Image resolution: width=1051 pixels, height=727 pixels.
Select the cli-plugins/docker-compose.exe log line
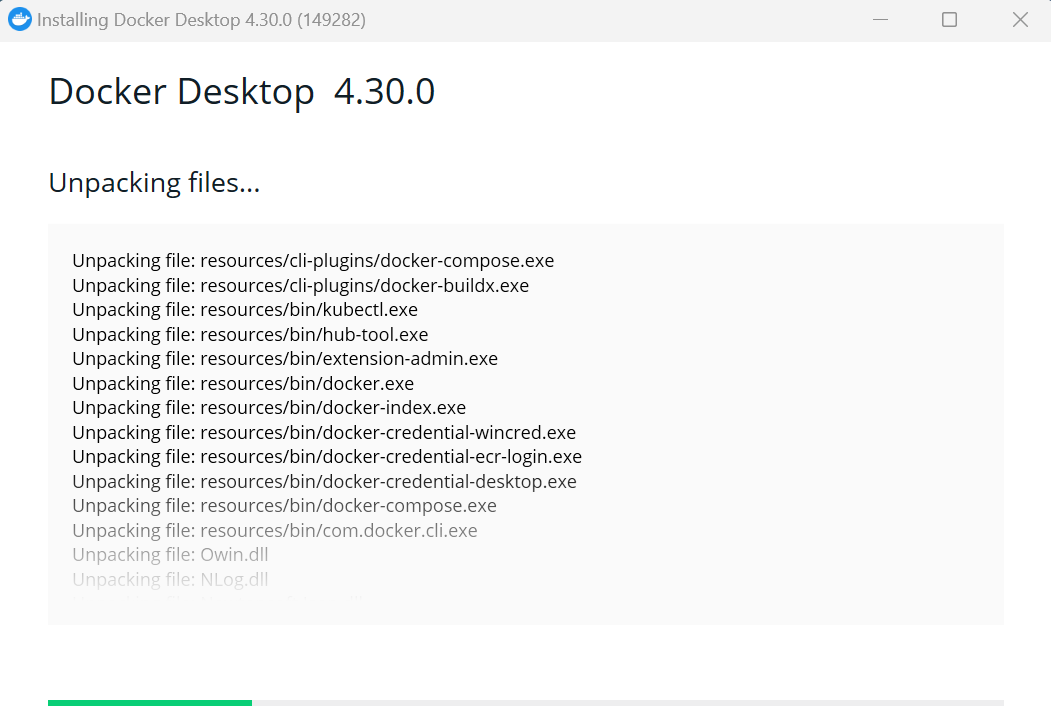313,261
